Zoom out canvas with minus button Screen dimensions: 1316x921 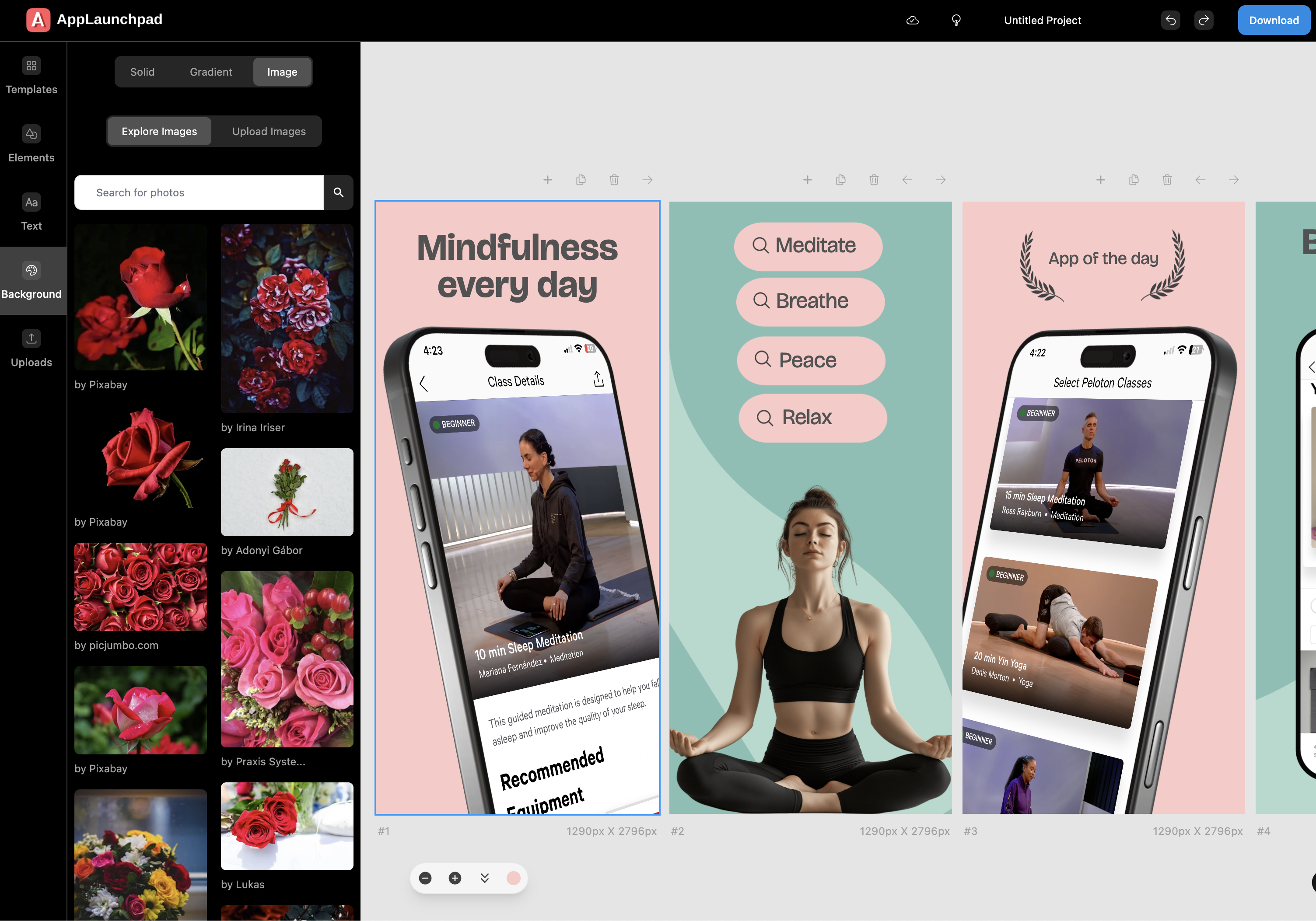click(x=425, y=878)
